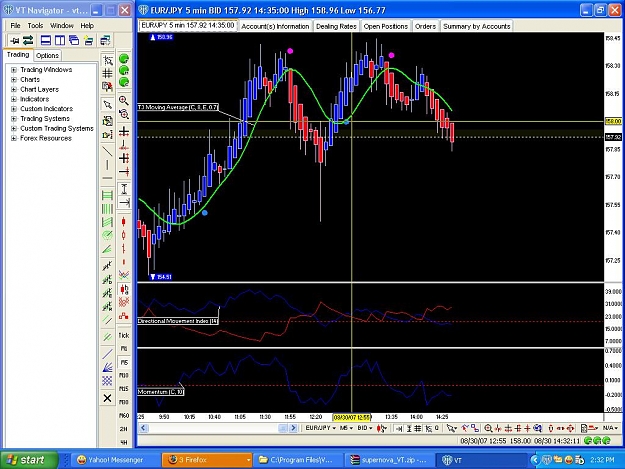Select the green speed arc tool
Viewport: 625px width, 469px height.
click(107, 235)
